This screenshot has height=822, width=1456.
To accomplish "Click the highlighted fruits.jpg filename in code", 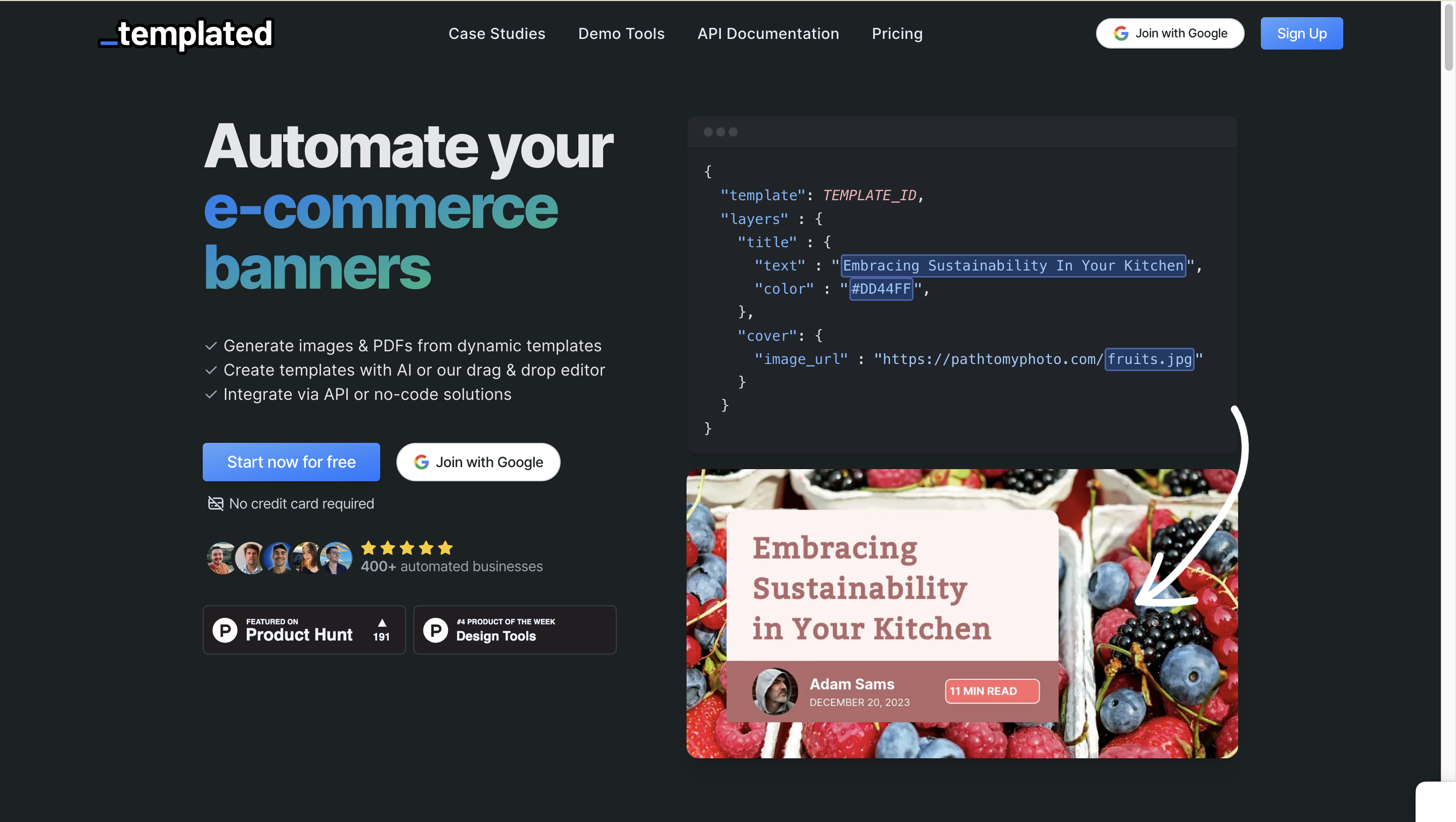I will 1149,359.
